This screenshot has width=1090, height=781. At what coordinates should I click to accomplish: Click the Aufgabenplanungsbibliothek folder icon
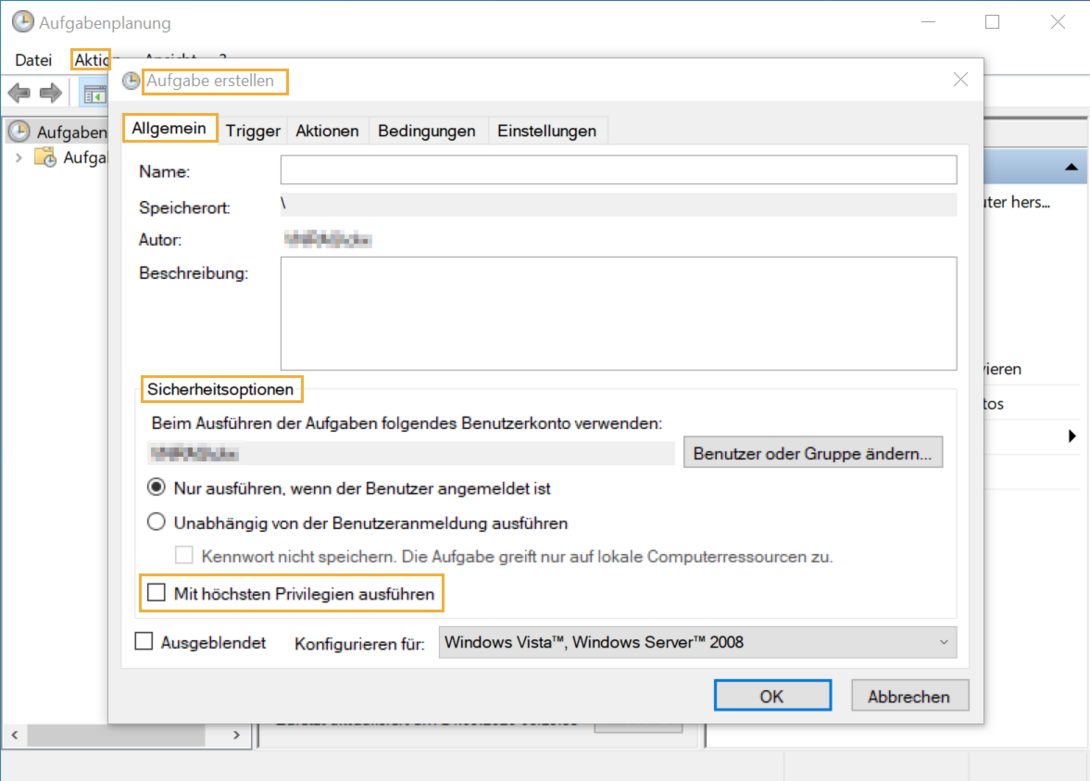click(46, 157)
